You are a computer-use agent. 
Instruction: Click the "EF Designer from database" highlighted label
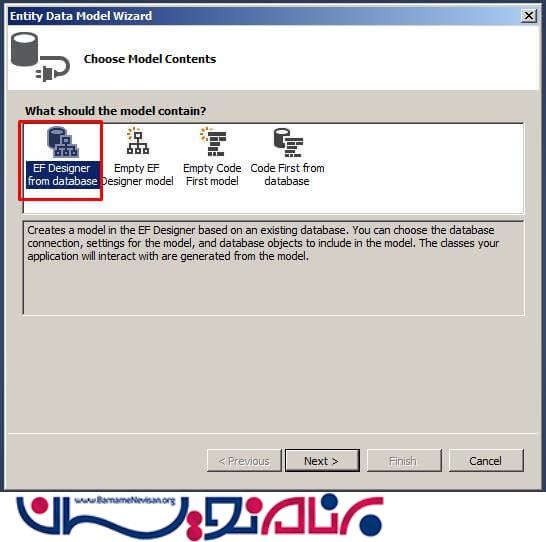click(62, 175)
